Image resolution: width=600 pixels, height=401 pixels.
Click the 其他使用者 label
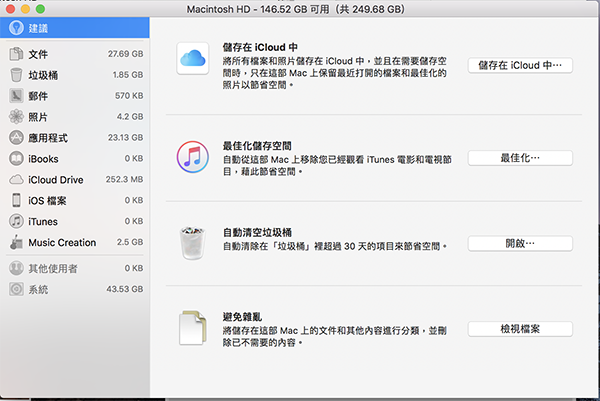coord(53,269)
